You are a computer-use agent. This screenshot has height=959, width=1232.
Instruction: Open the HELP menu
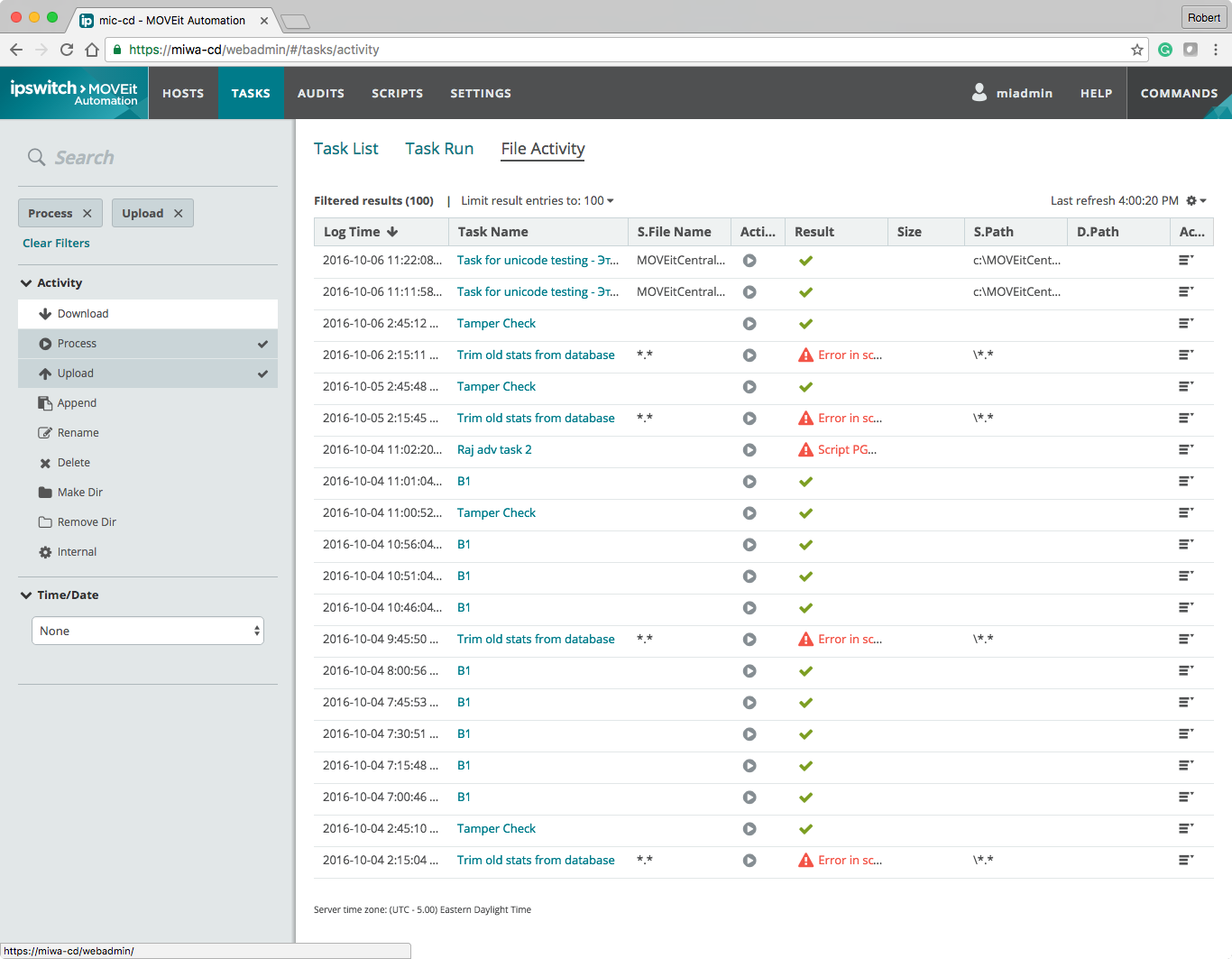1096,93
